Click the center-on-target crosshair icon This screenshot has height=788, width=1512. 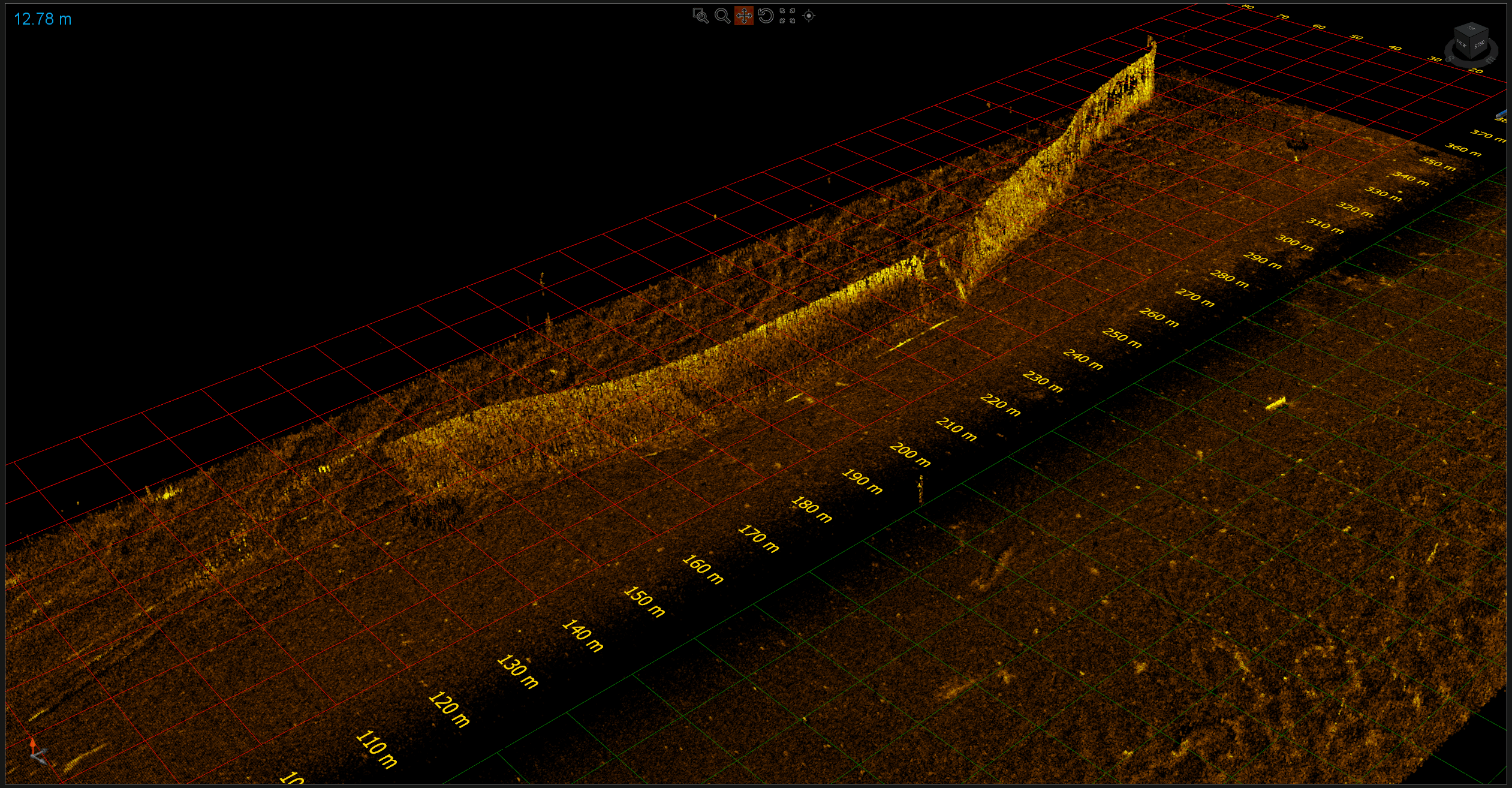pyautogui.click(x=809, y=16)
